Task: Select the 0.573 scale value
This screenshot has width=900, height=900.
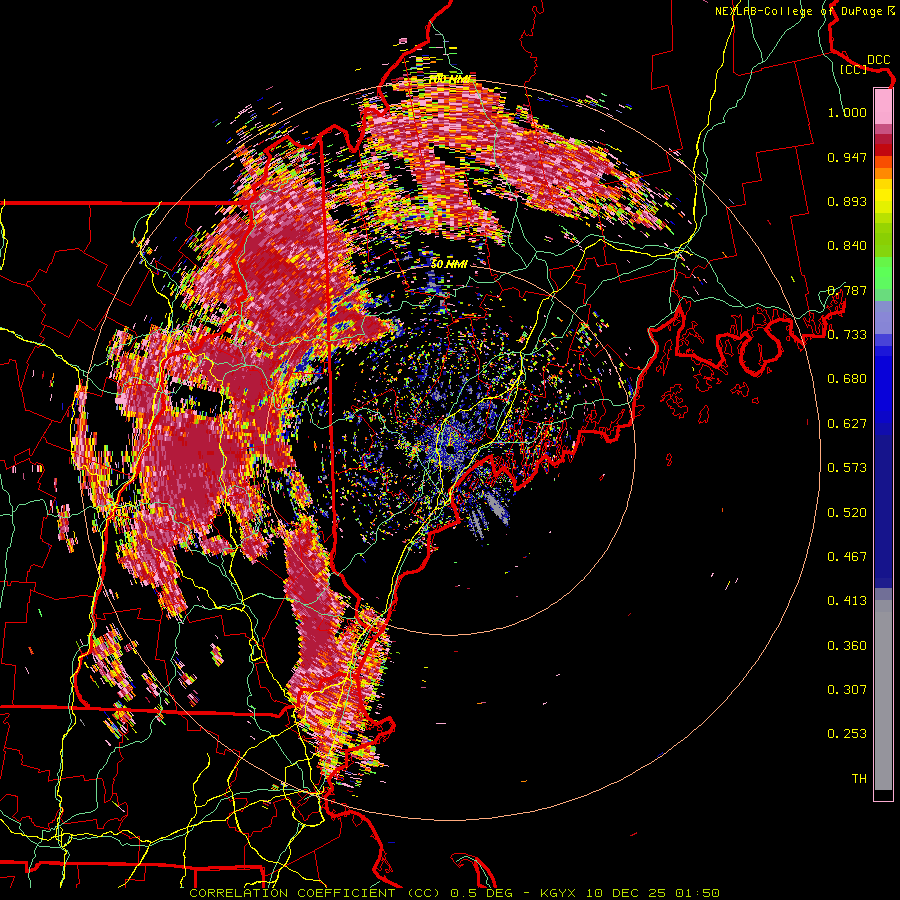Action: [847, 468]
